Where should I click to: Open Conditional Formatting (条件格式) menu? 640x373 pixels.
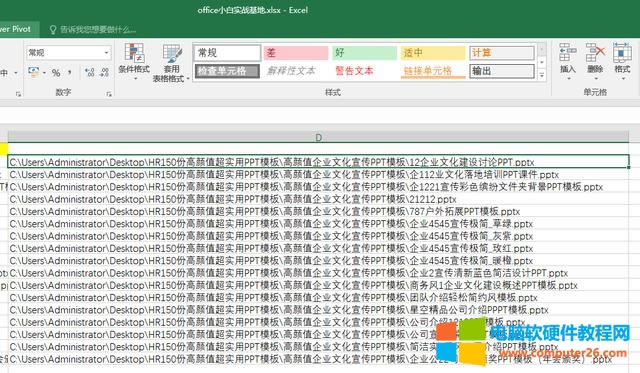(x=134, y=60)
